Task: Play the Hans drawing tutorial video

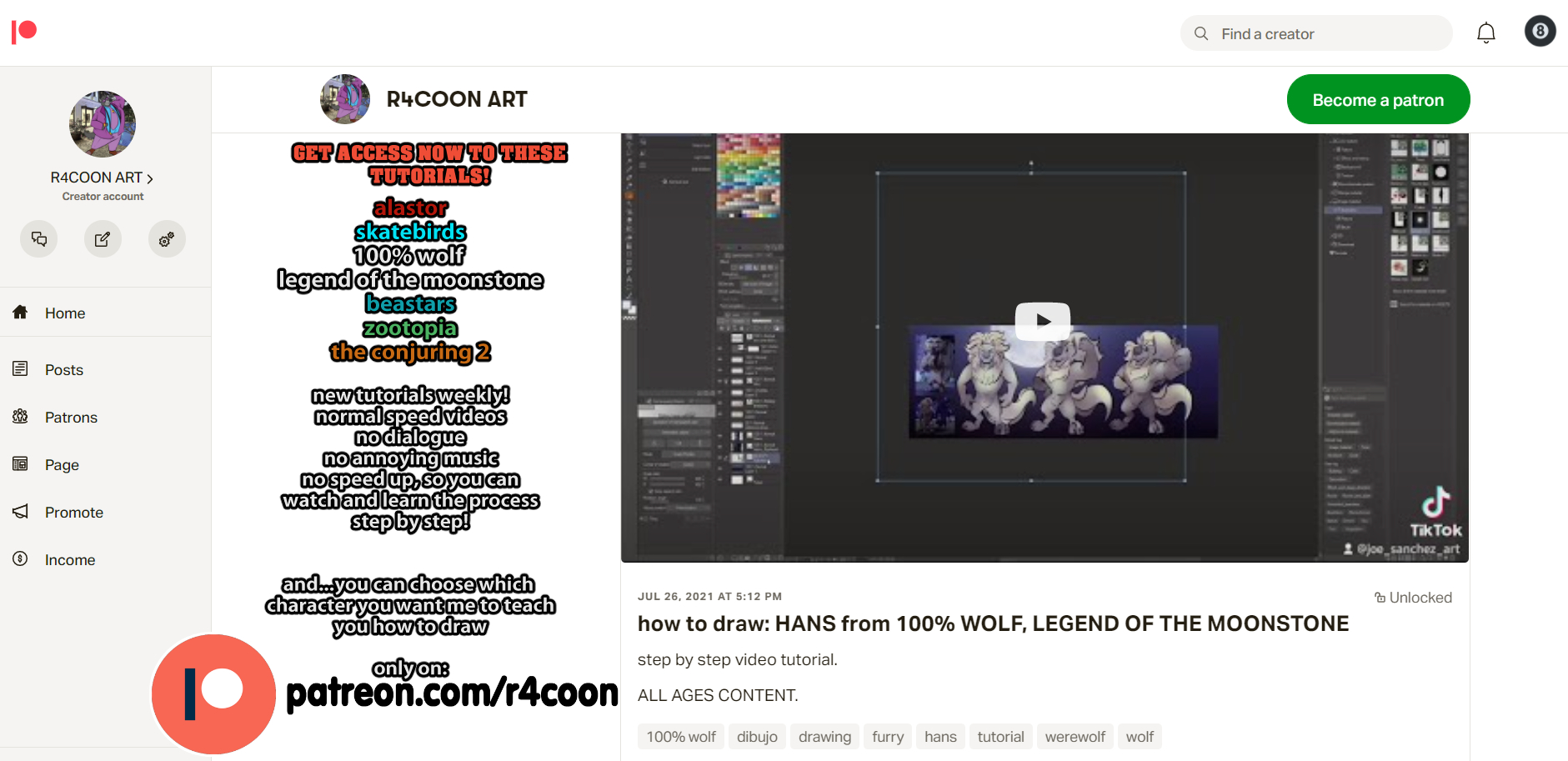Action: pos(1042,321)
